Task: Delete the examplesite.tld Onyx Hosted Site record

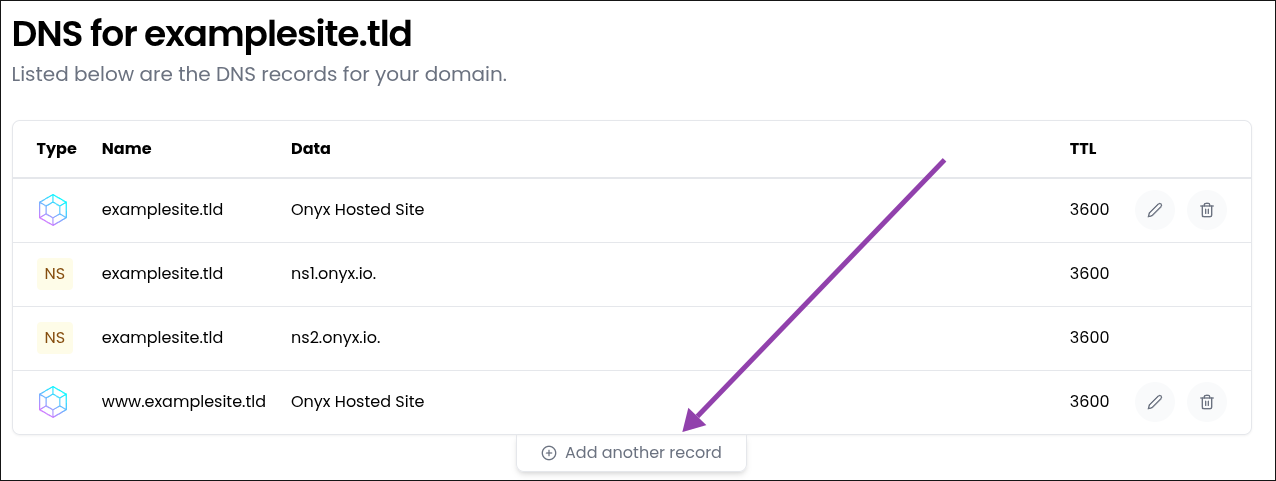Action: (x=1207, y=210)
